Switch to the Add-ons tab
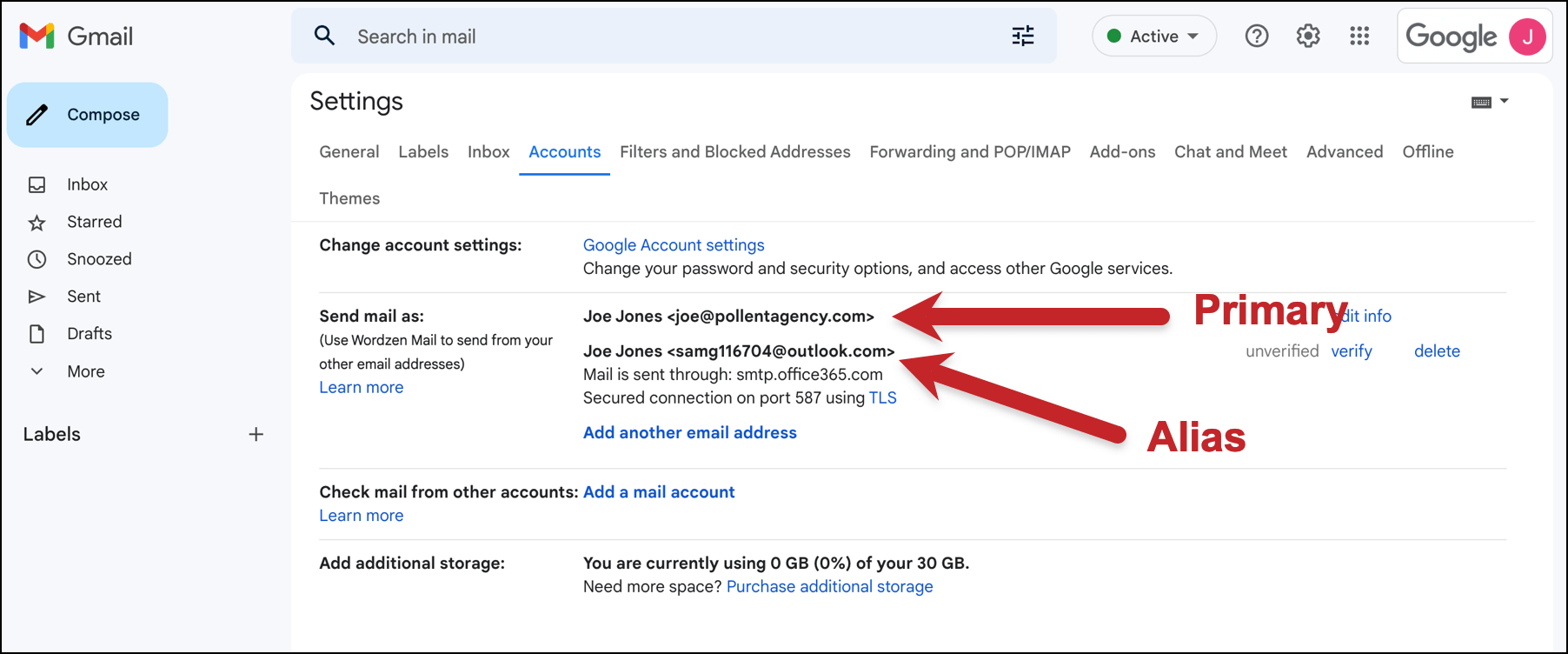 tap(1122, 151)
